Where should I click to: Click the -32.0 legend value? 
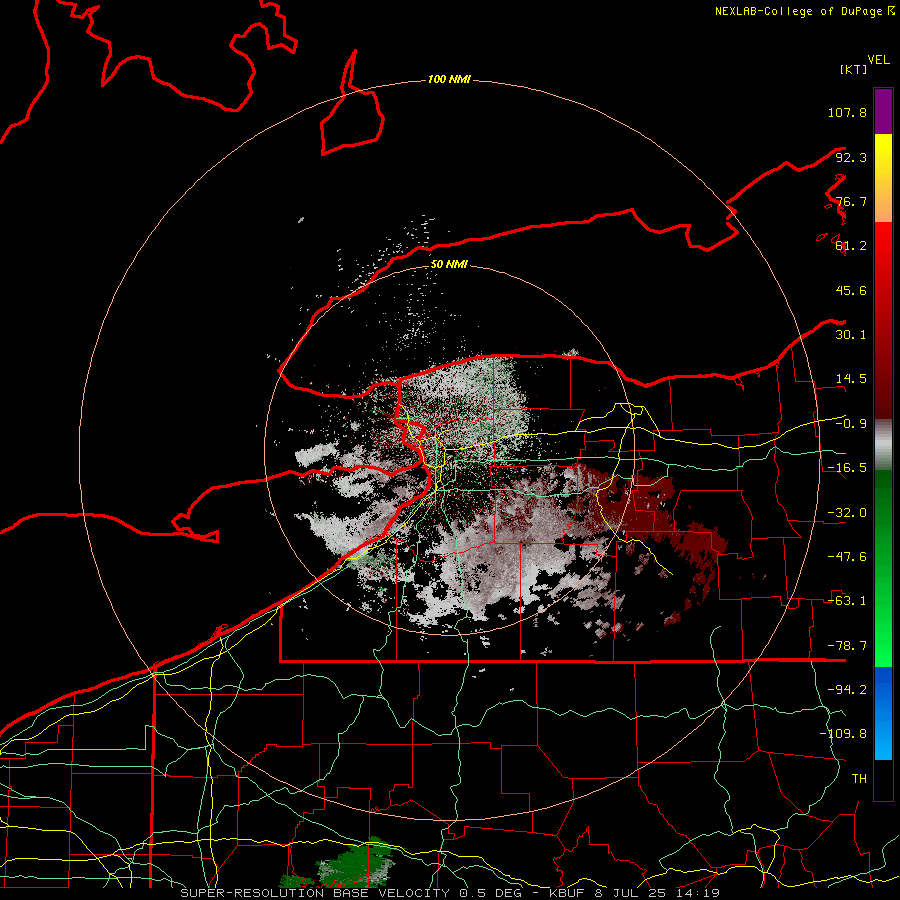tap(847, 513)
